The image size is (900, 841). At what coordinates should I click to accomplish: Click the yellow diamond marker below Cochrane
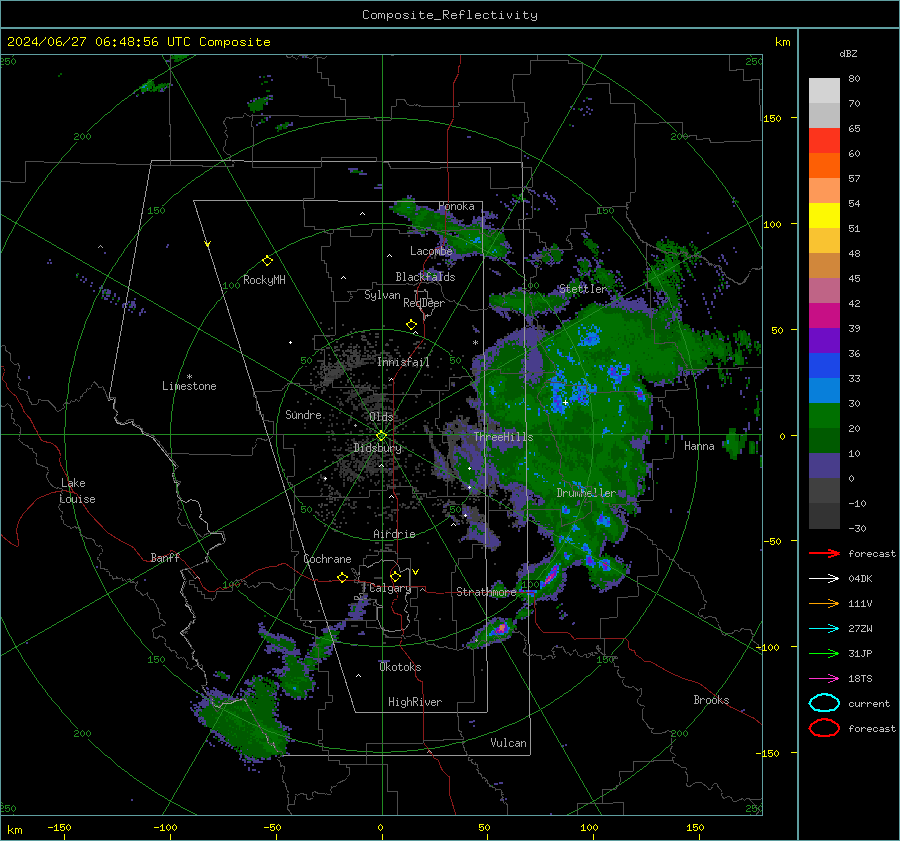click(343, 578)
